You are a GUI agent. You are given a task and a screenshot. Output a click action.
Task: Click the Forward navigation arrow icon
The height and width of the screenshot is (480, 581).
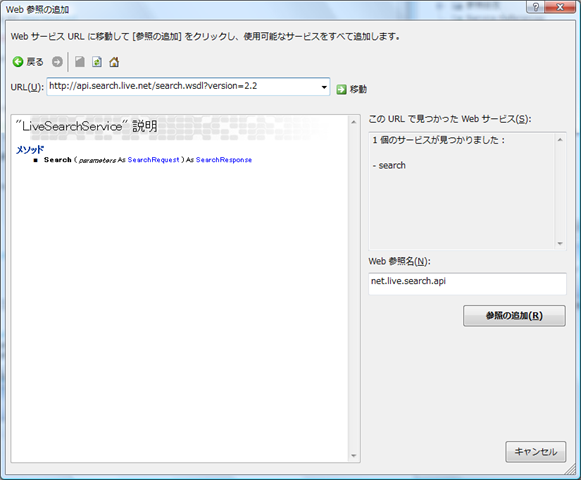pyautogui.click(x=57, y=62)
